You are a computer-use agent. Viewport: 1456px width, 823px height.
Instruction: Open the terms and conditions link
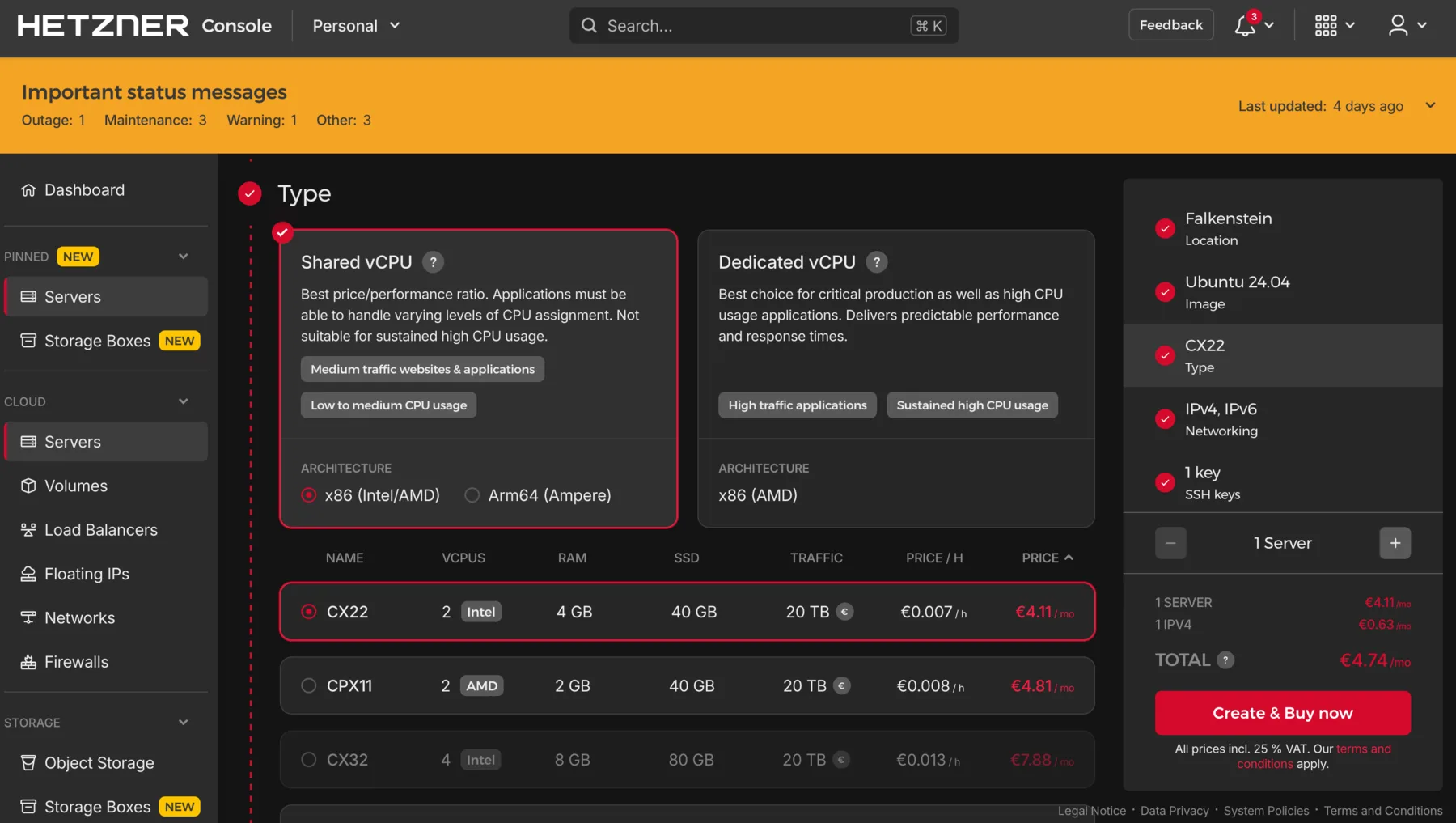click(1363, 749)
